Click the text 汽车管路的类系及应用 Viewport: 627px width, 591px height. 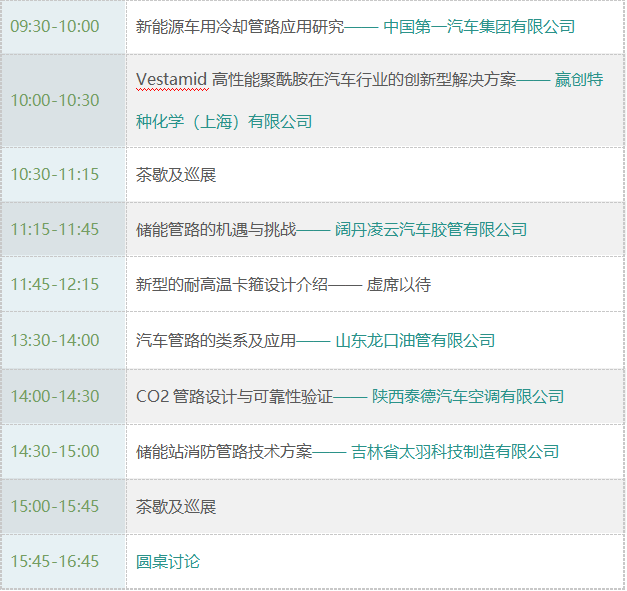pos(216,341)
